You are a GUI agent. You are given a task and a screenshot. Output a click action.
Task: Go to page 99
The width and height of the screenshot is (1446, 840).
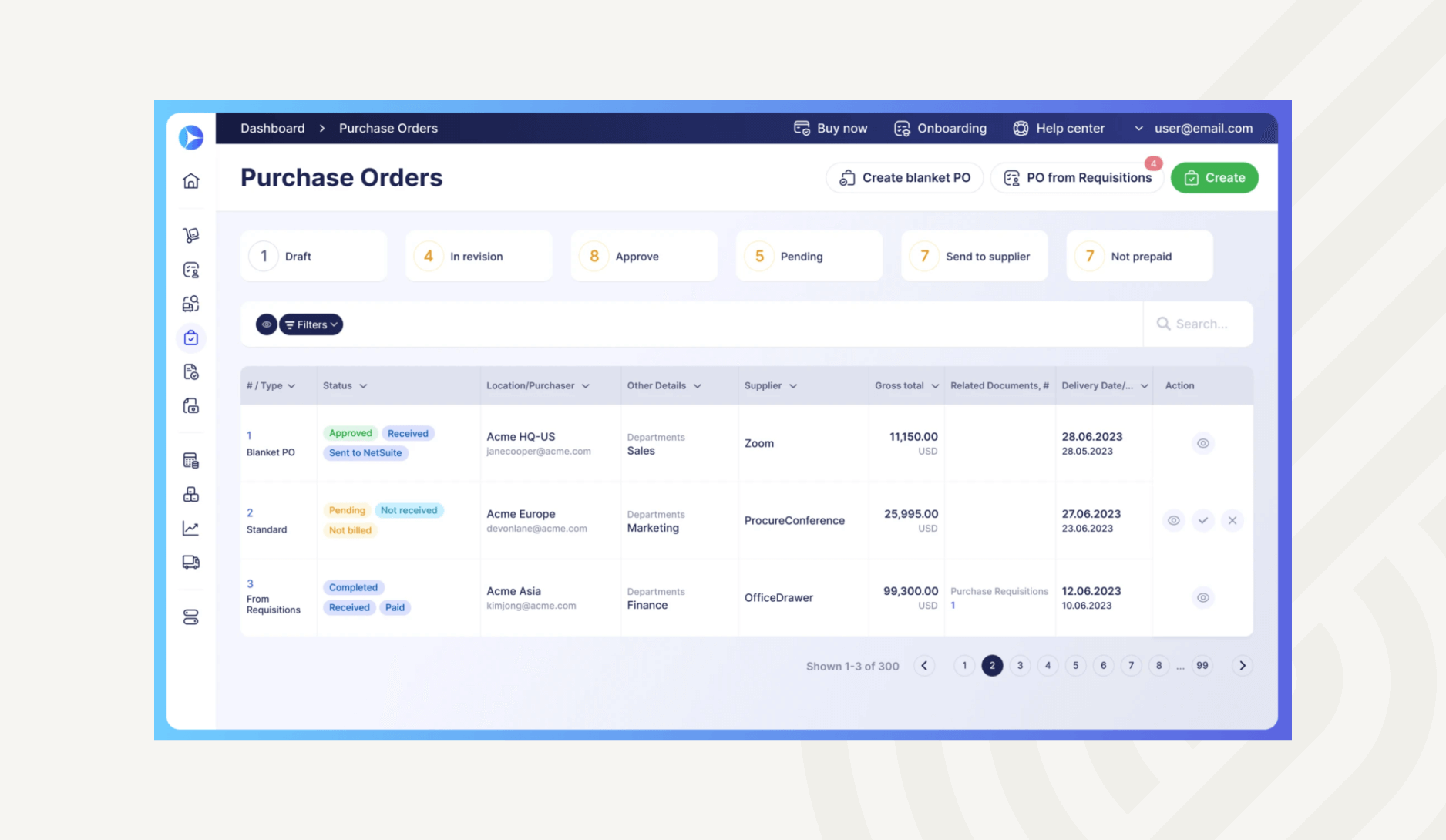1202,666
